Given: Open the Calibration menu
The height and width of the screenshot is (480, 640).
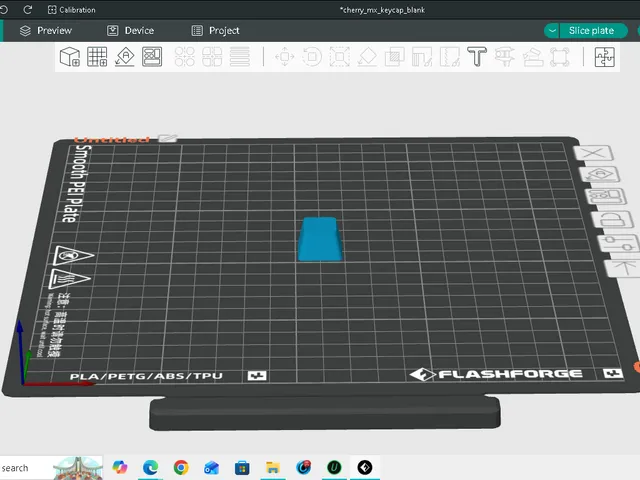Looking at the screenshot, I should pos(71,10).
